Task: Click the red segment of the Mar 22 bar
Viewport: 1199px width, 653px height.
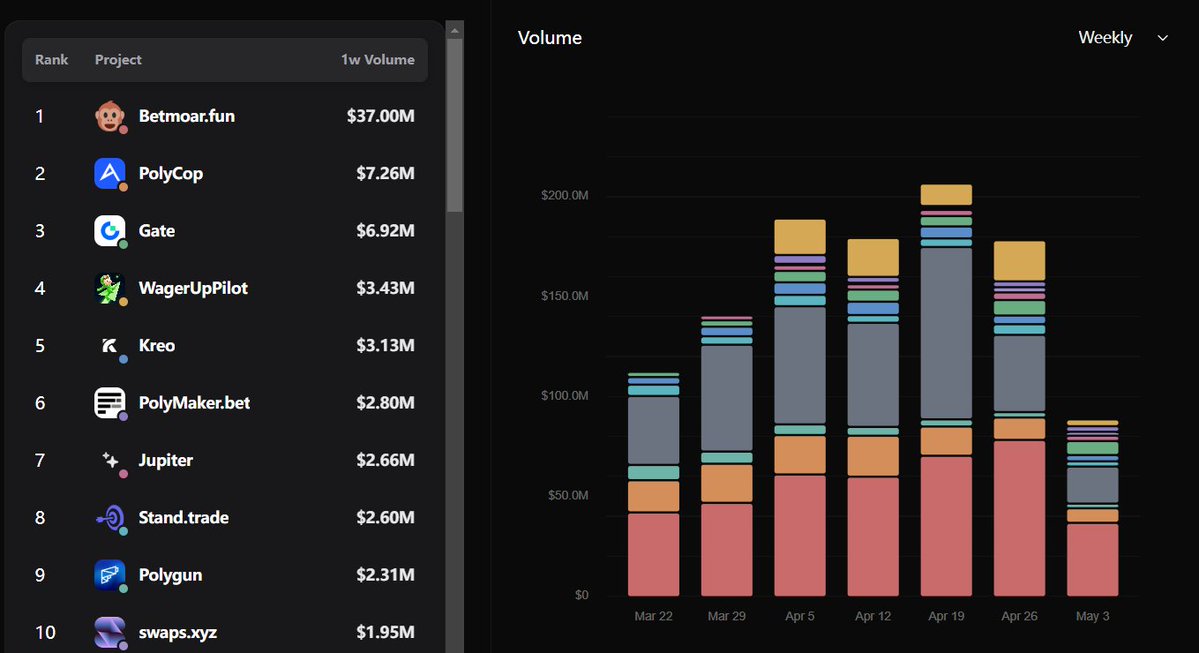Action: pos(654,554)
